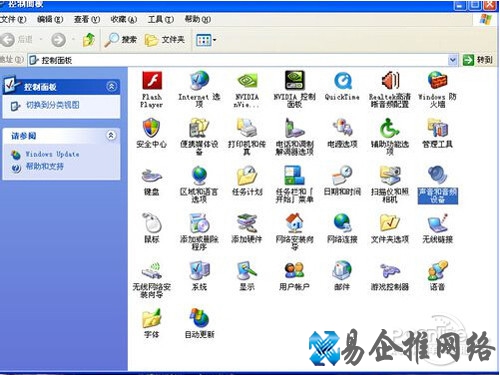The height and width of the screenshot is (375, 500).
Task: Open 网络安装向导 icon
Action: [x=294, y=232]
